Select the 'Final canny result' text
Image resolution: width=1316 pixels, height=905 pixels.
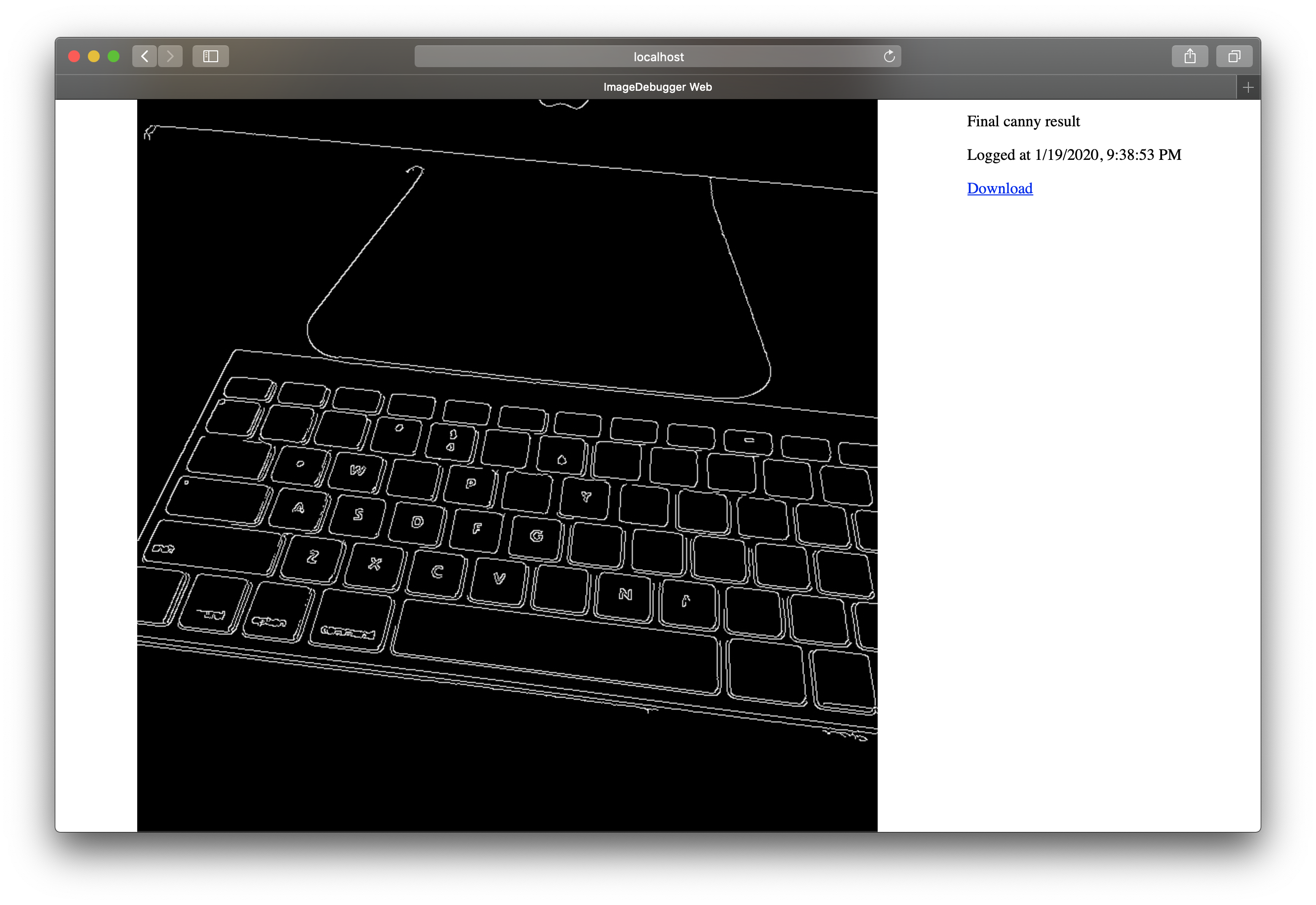1023,121
